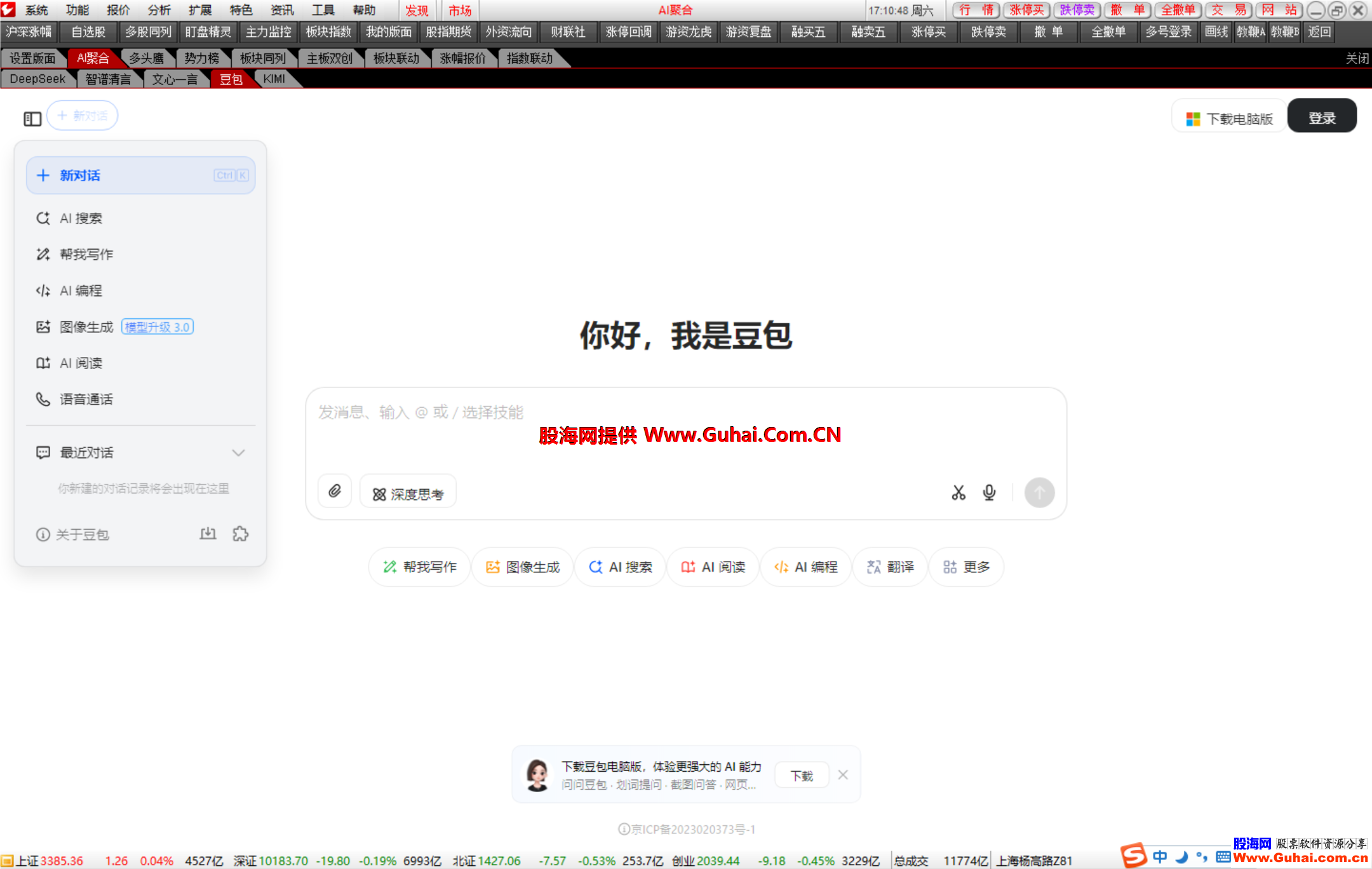Open AI 阅读 in sidebar
The width and height of the screenshot is (1372, 869).
click(x=141, y=363)
